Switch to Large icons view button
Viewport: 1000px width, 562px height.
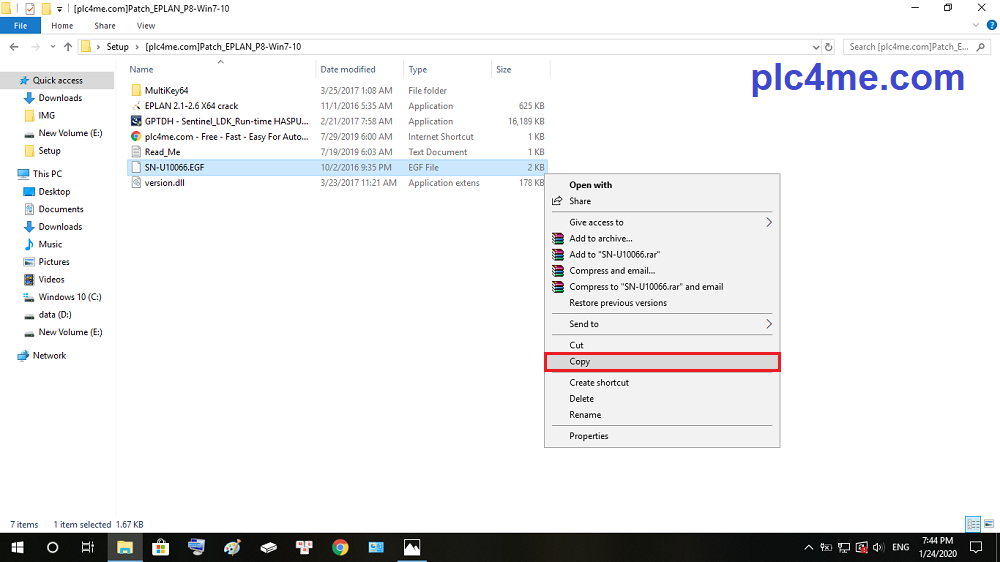coord(986,524)
